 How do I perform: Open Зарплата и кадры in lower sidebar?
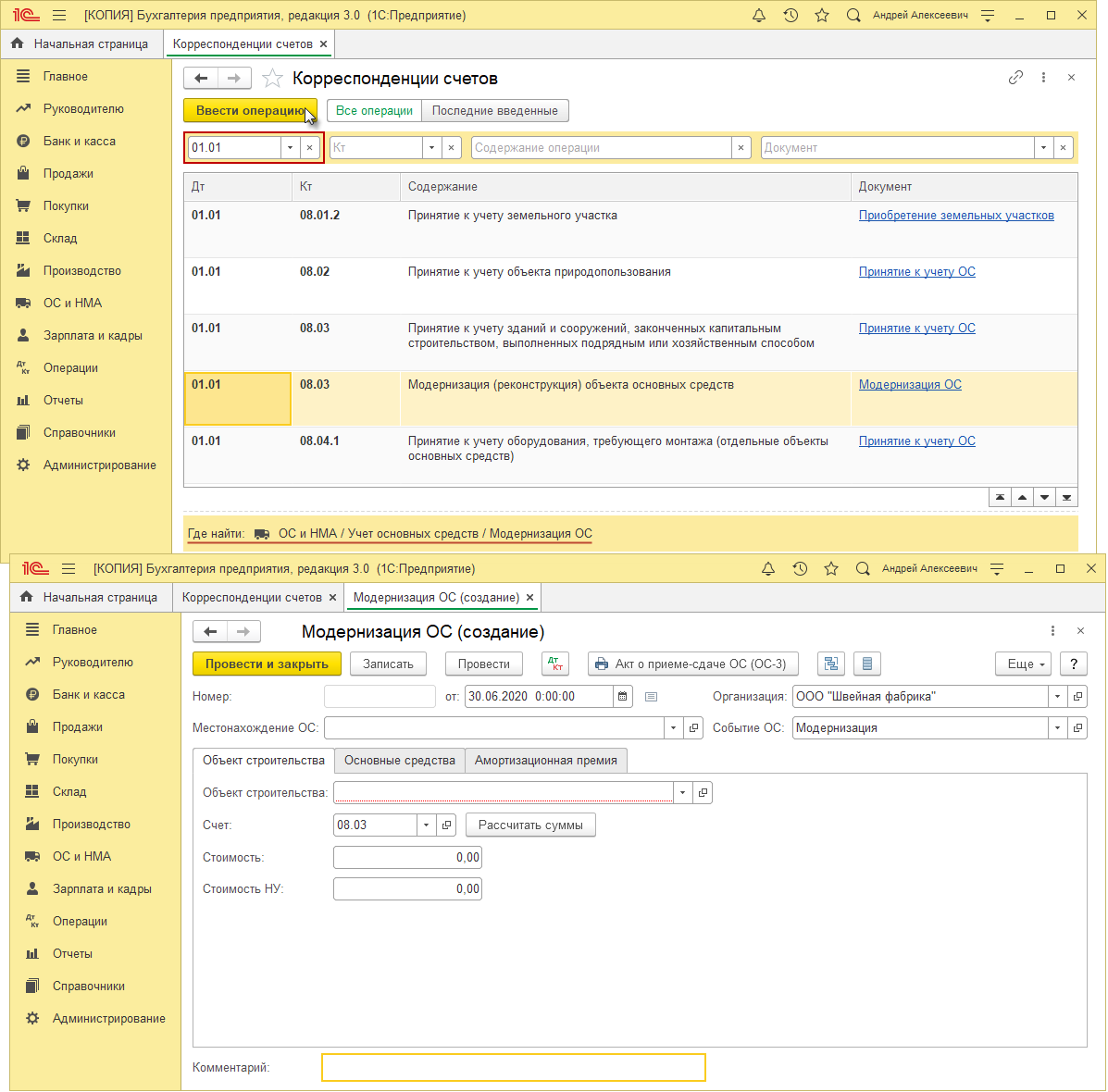(102, 889)
